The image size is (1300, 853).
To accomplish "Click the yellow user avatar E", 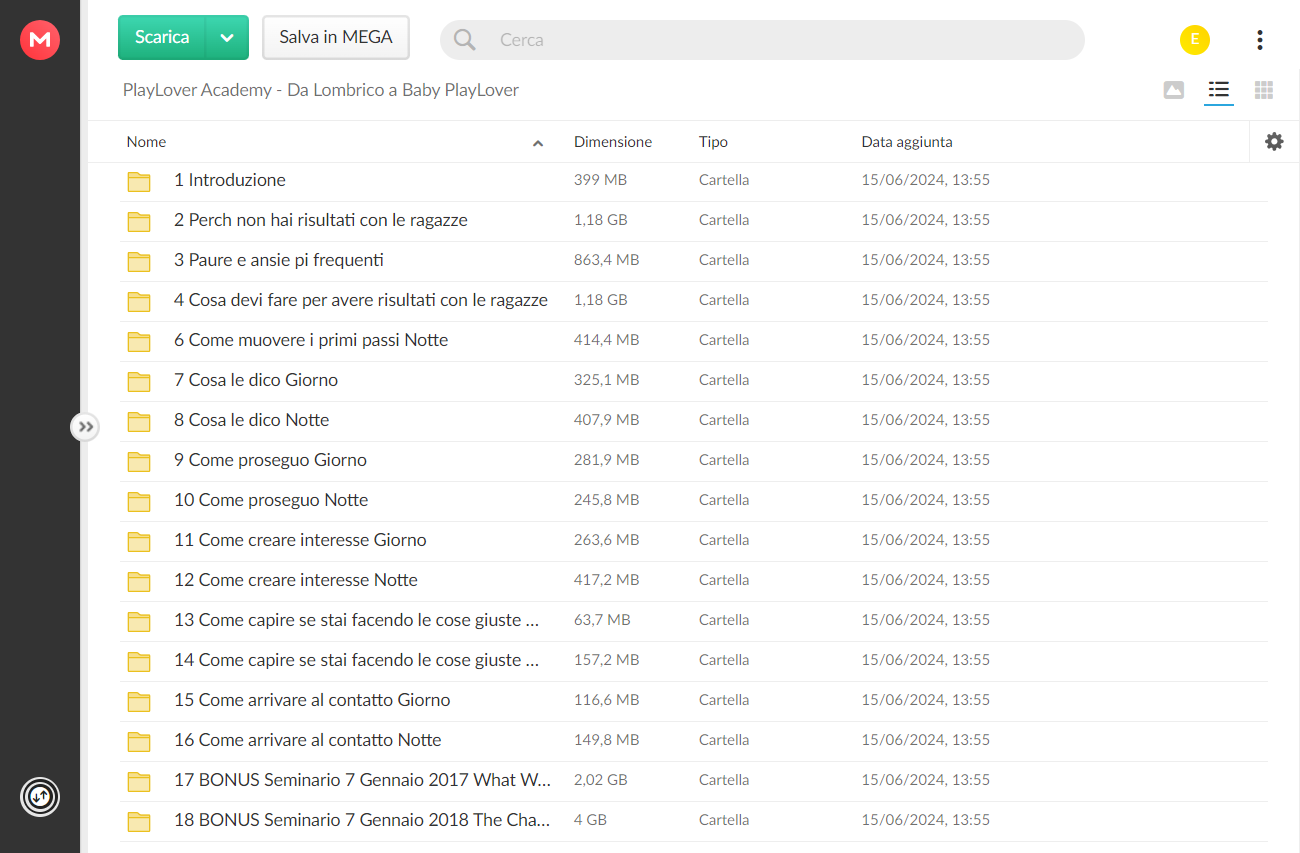I will (1194, 40).
